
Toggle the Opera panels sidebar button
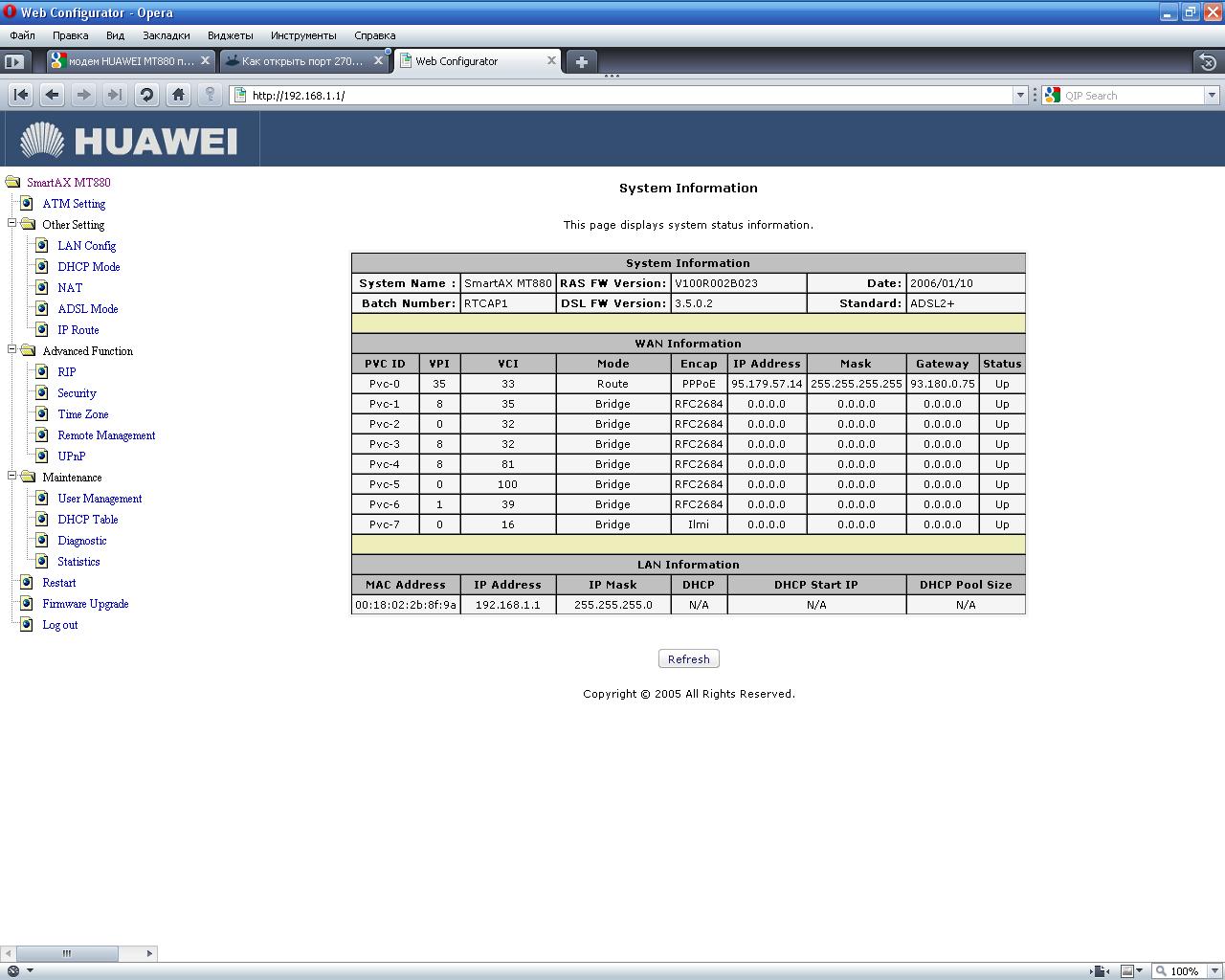14,61
